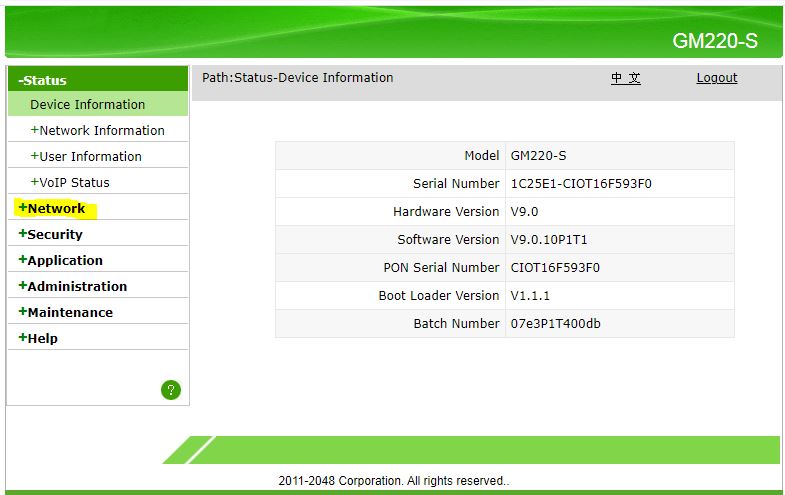Select serial number 1C25E1-CIOT16F593F0
The image size is (785, 495).
point(581,184)
